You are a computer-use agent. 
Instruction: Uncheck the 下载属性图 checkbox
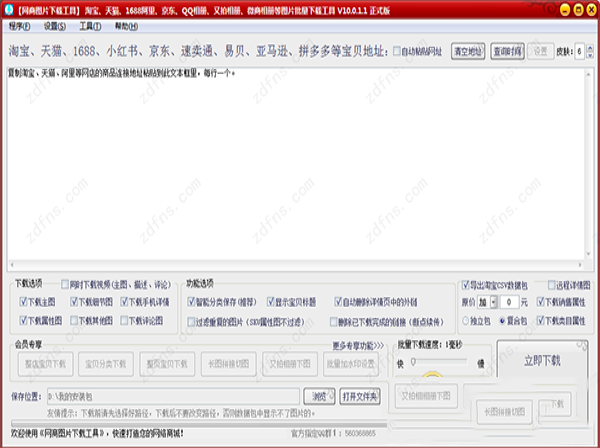point(23,320)
